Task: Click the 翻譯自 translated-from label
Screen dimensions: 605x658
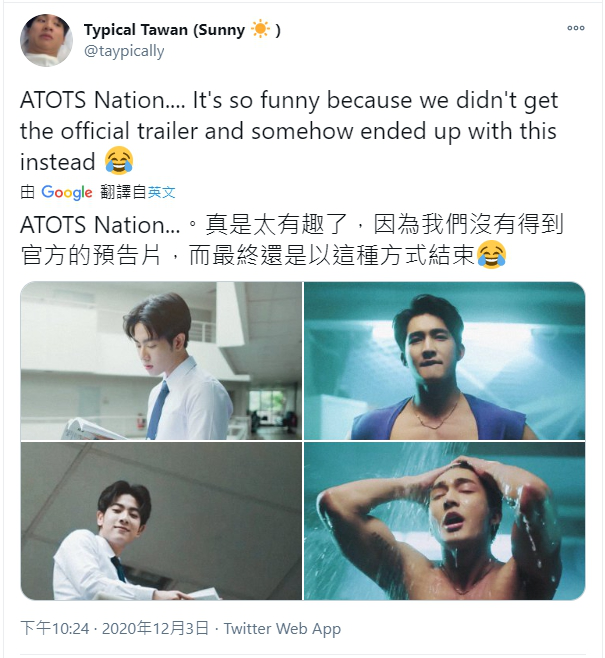Action: click(x=123, y=192)
